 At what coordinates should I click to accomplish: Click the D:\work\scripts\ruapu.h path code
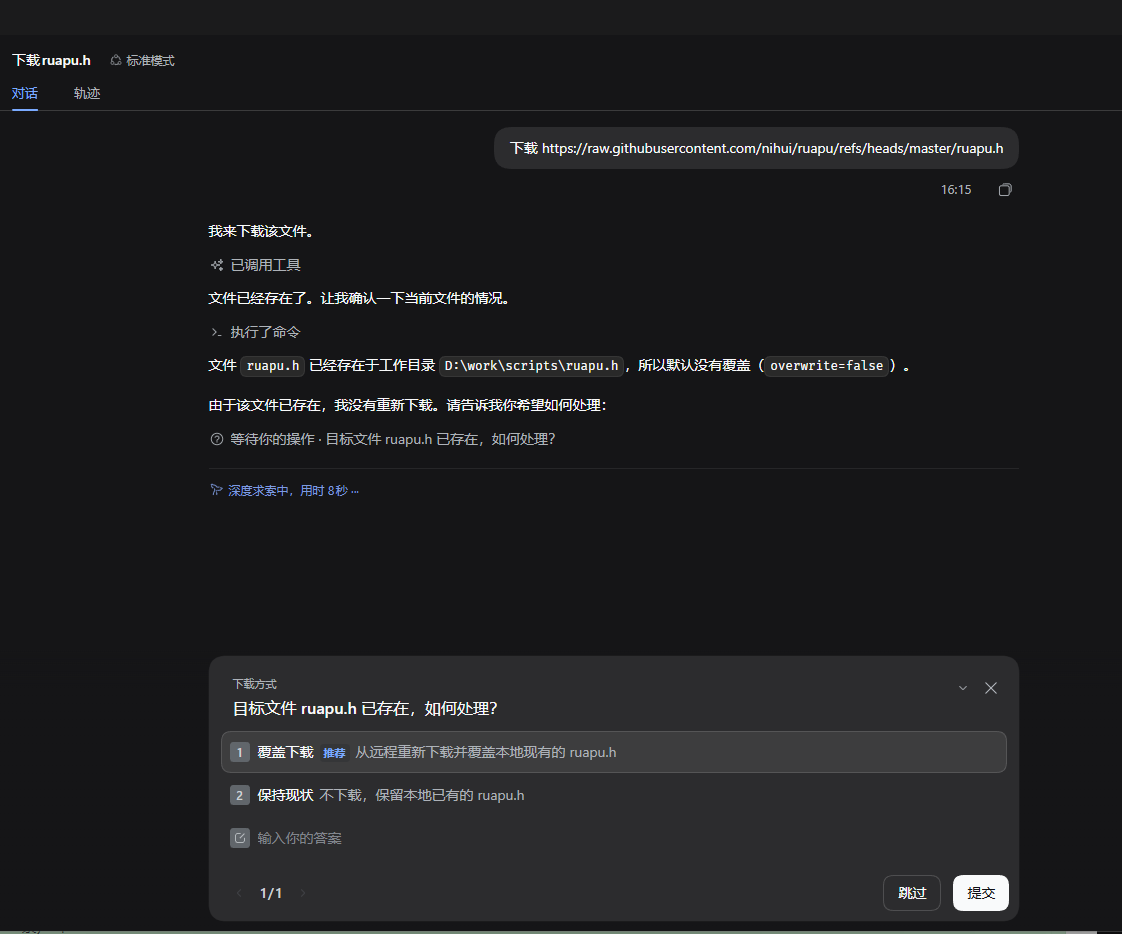click(x=531, y=366)
